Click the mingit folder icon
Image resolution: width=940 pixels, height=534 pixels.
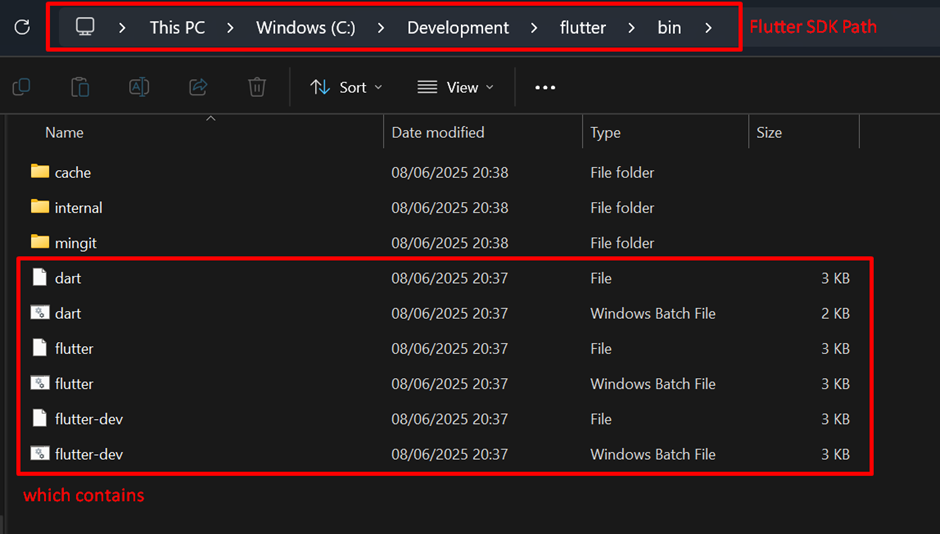40,242
